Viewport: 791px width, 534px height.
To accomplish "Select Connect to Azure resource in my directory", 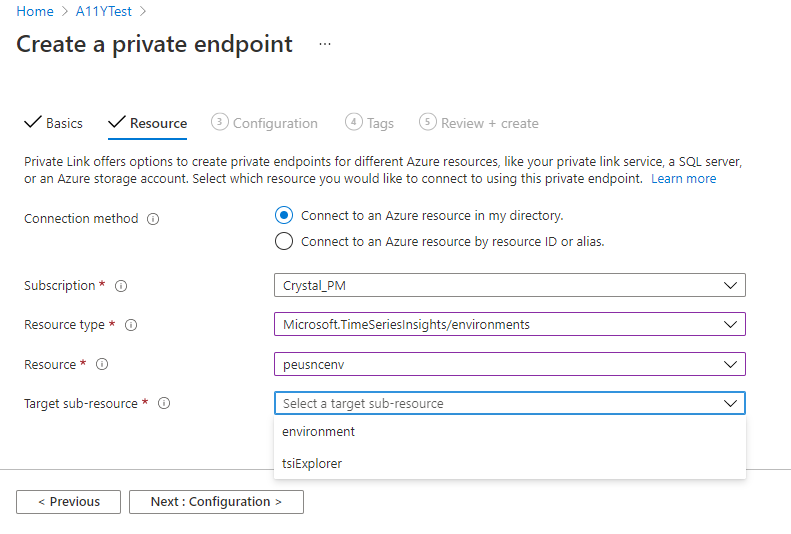I will [x=284, y=216].
